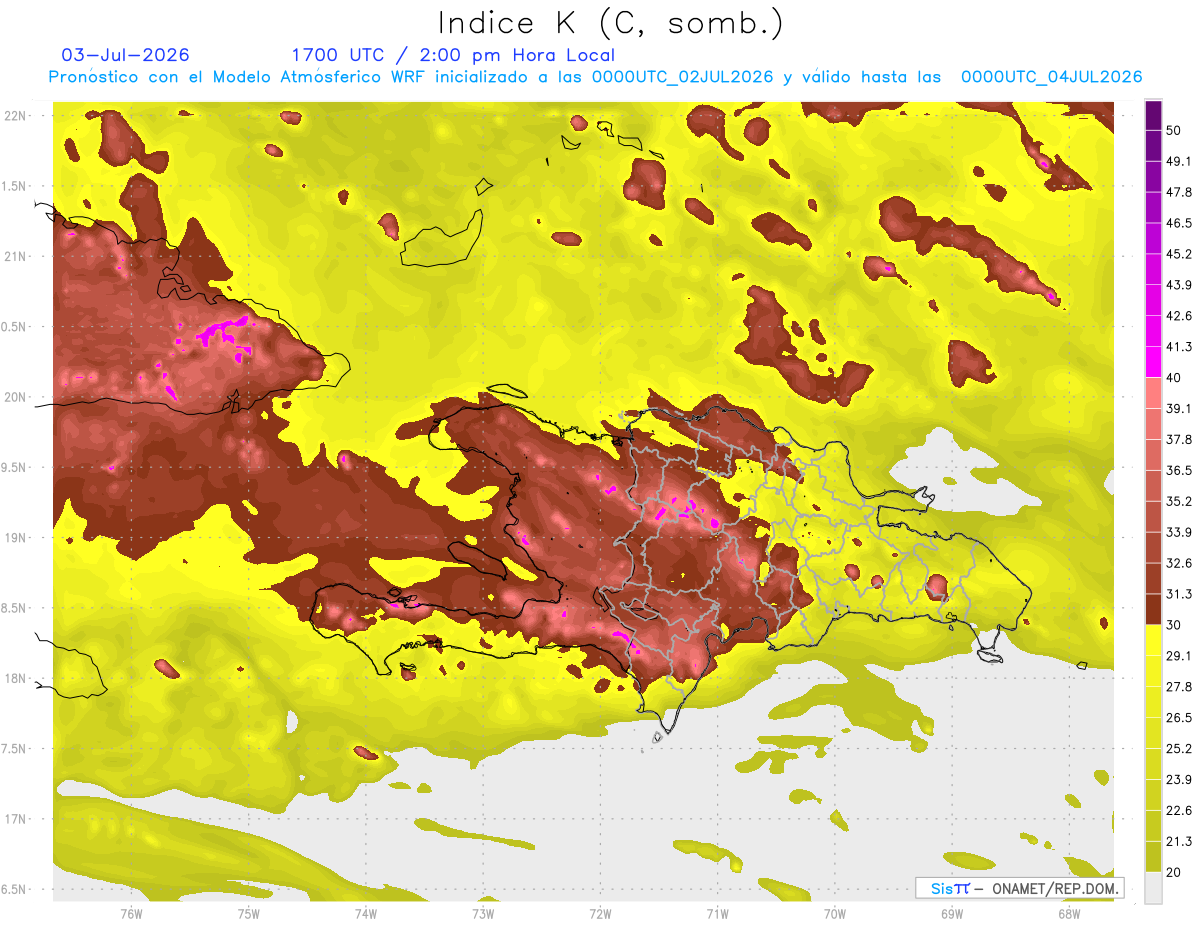Click the "72W" longitude label
The height and width of the screenshot is (927, 1200).
click(x=600, y=913)
